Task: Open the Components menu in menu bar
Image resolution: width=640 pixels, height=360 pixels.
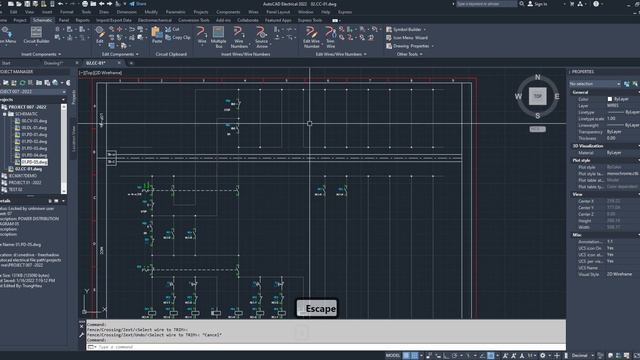Action: point(228,12)
